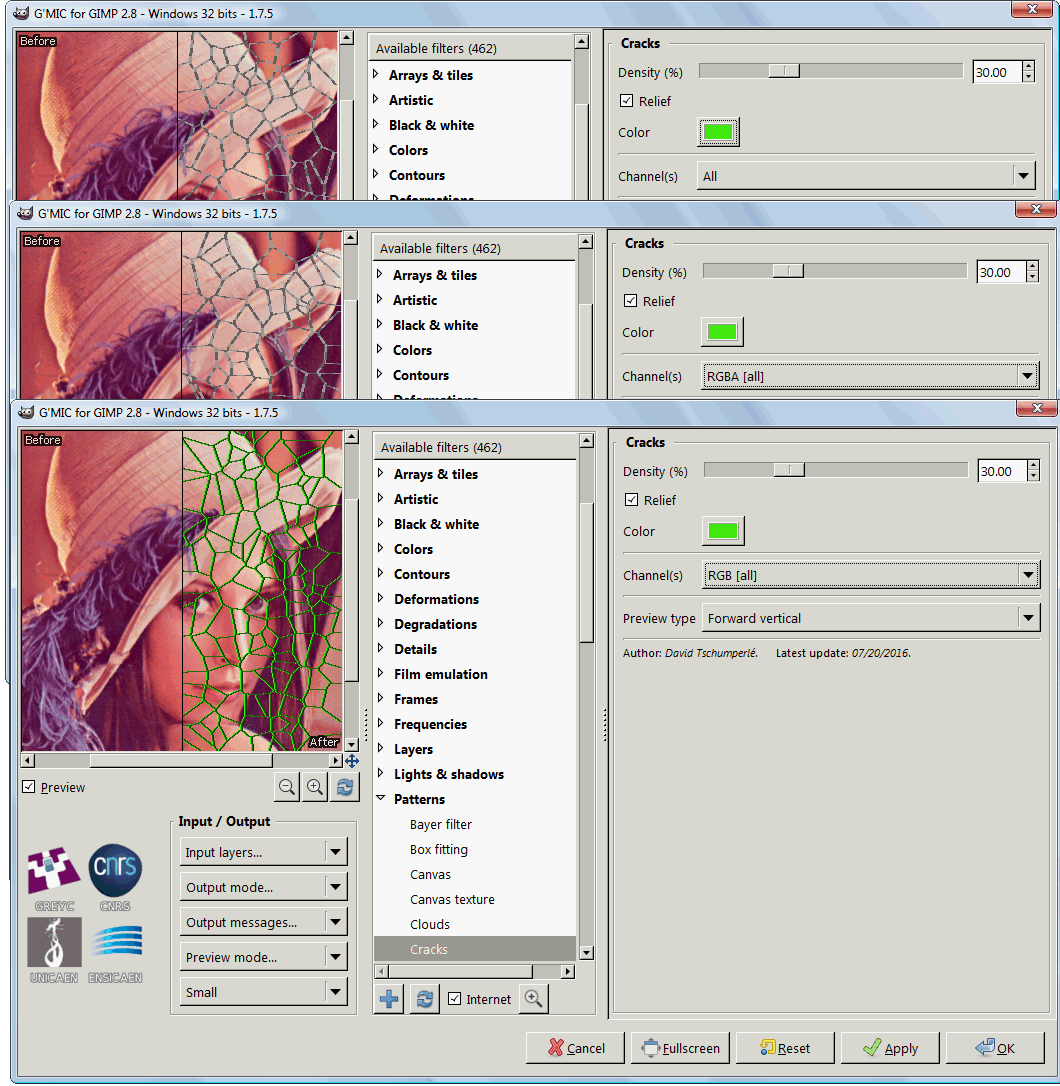Click the OK button
The width and height of the screenshot is (1060, 1086).
(x=995, y=1048)
